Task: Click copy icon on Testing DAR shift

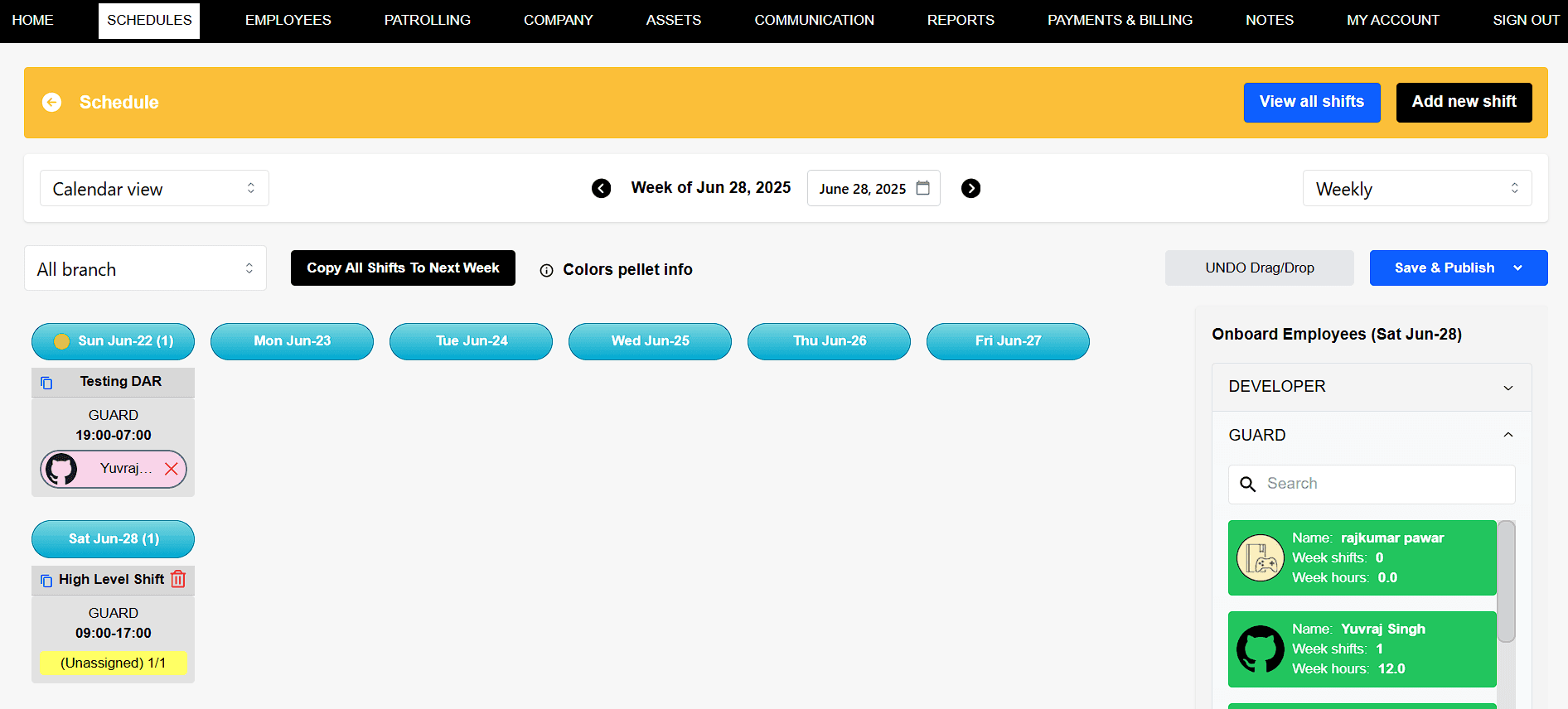Action: (46, 382)
